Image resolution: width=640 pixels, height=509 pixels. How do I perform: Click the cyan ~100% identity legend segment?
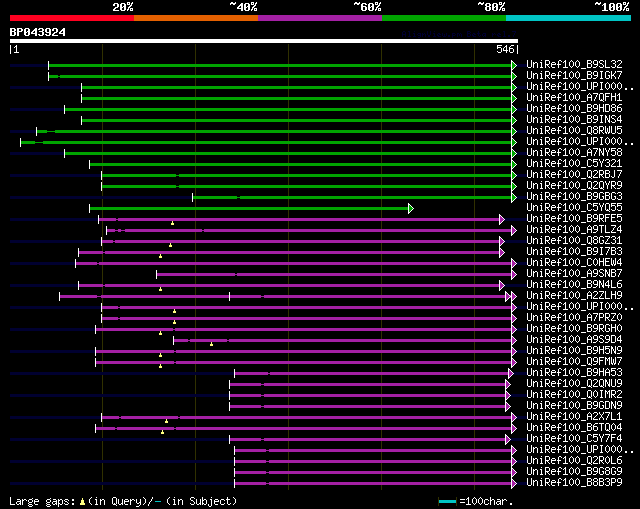point(569,18)
